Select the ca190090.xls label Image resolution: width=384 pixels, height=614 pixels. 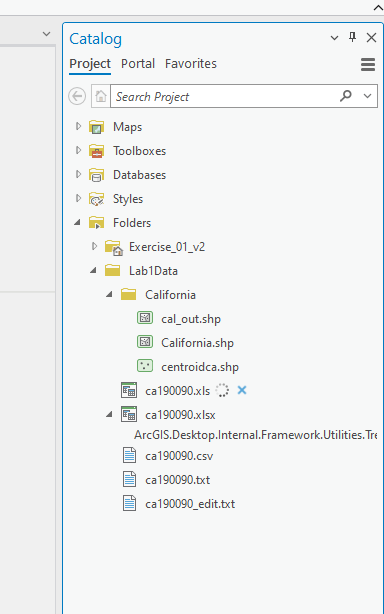tap(177, 391)
